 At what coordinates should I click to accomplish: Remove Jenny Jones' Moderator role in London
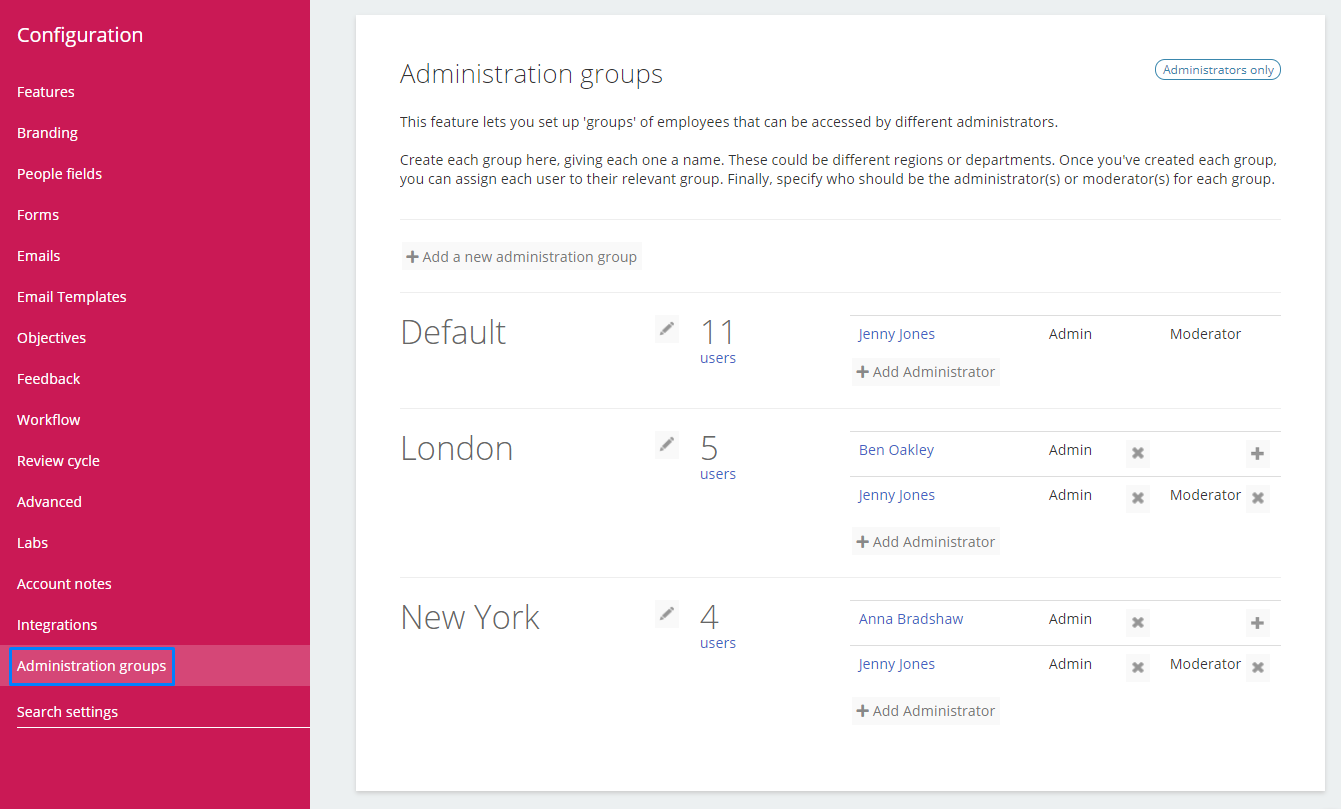click(x=1258, y=498)
